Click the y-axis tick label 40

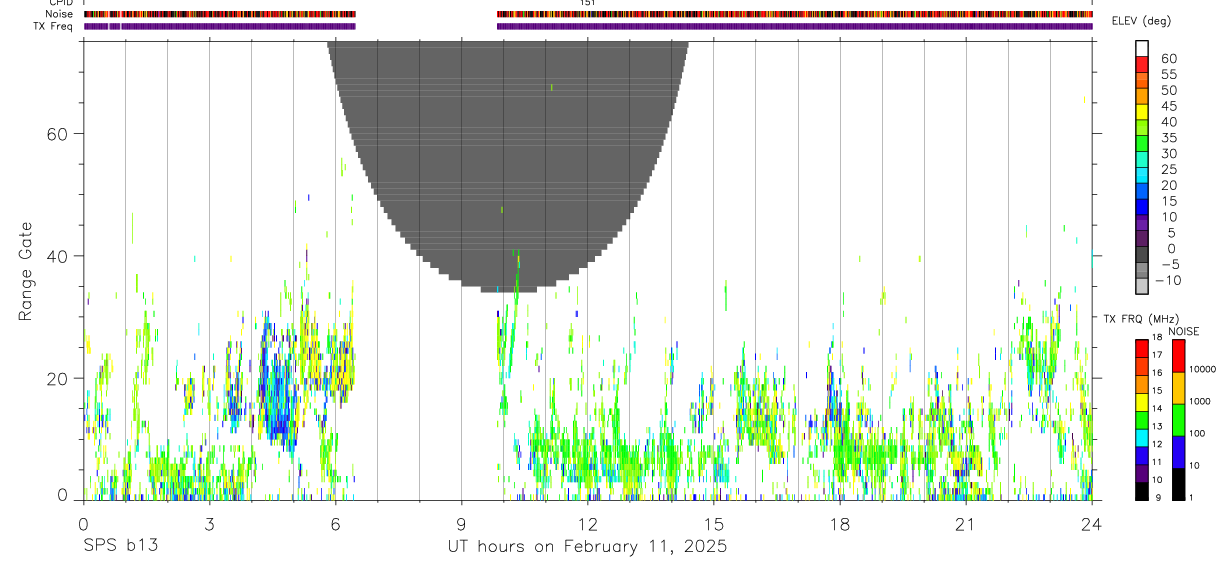coord(57,256)
